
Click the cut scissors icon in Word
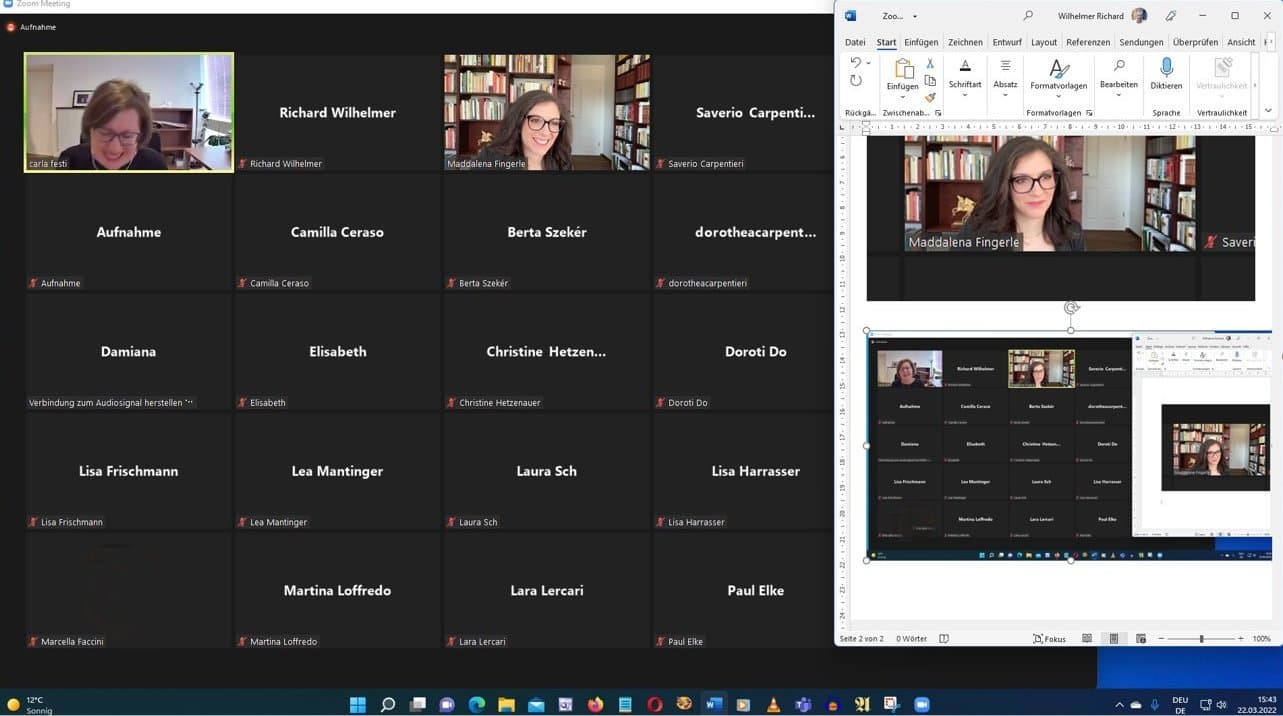[930, 64]
